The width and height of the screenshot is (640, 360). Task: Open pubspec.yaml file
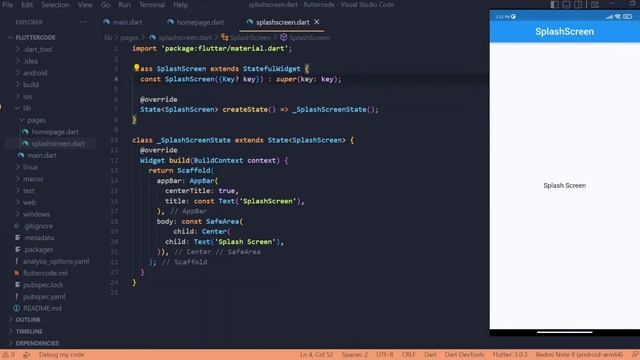click(x=44, y=297)
